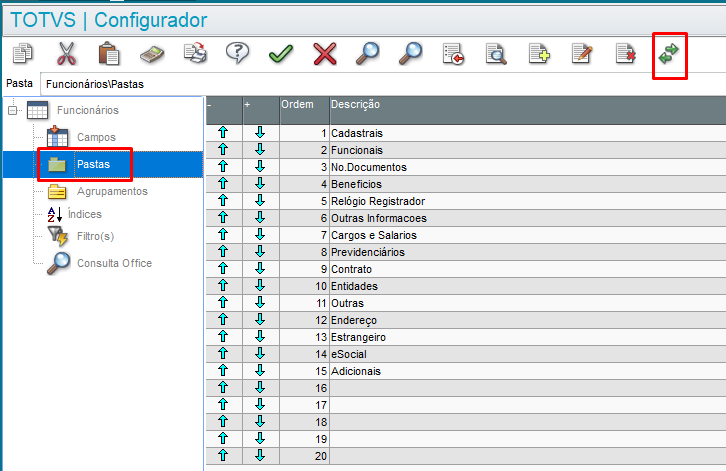Viewport: 726px width, 471px height.
Task: Click the Paste clipboard icon
Action: [x=109, y=54]
